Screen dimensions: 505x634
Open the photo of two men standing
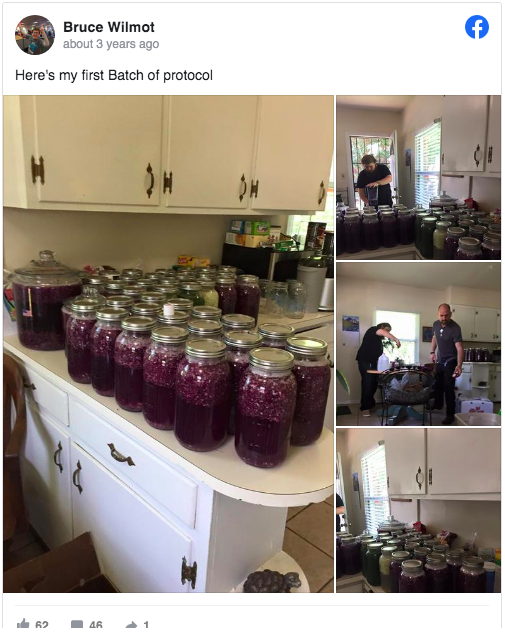click(x=418, y=344)
